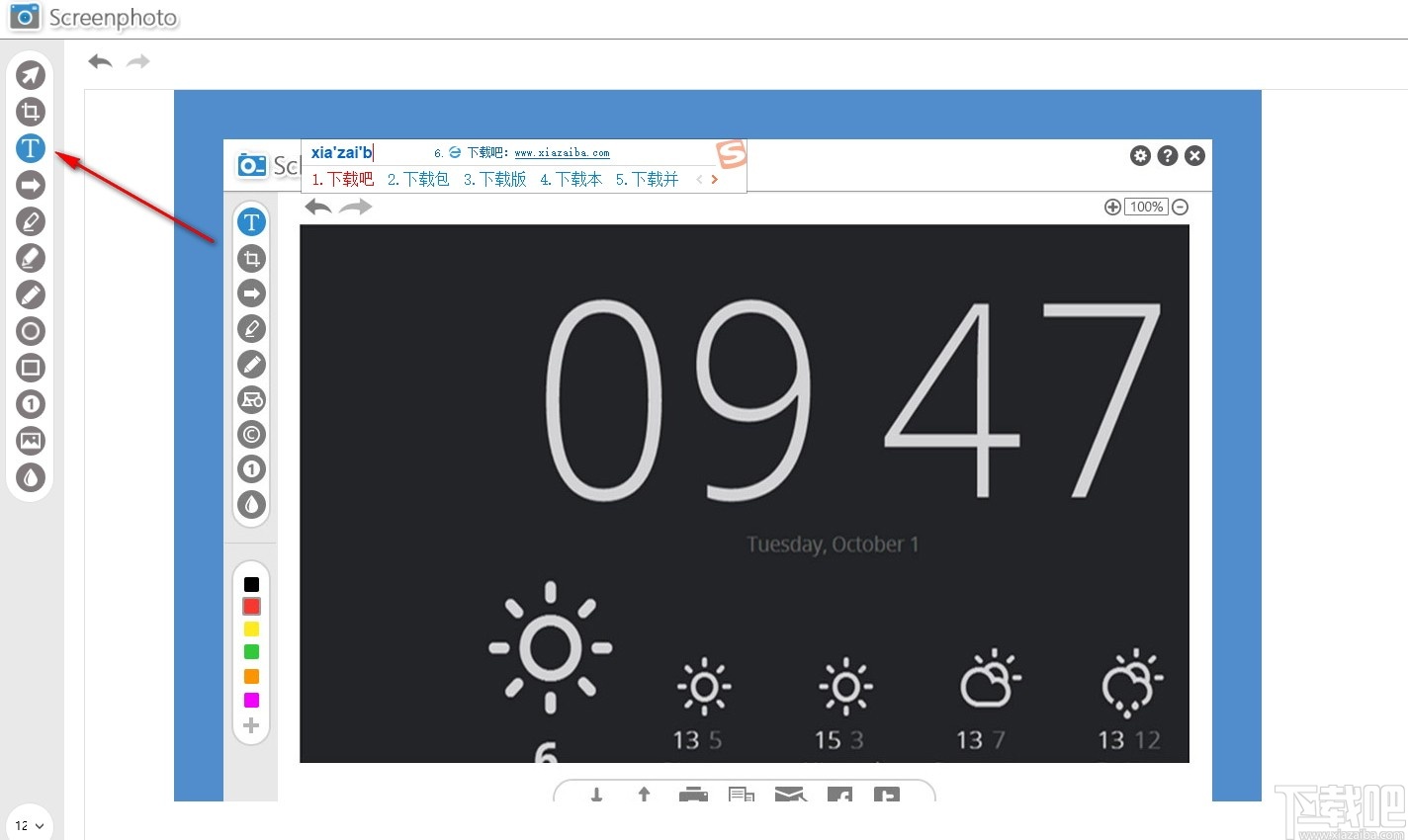Click the shapes tool inside the embedded screenshot
The width and height of the screenshot is (1408, 840).
pyautogui.click(x=252, y=399)
